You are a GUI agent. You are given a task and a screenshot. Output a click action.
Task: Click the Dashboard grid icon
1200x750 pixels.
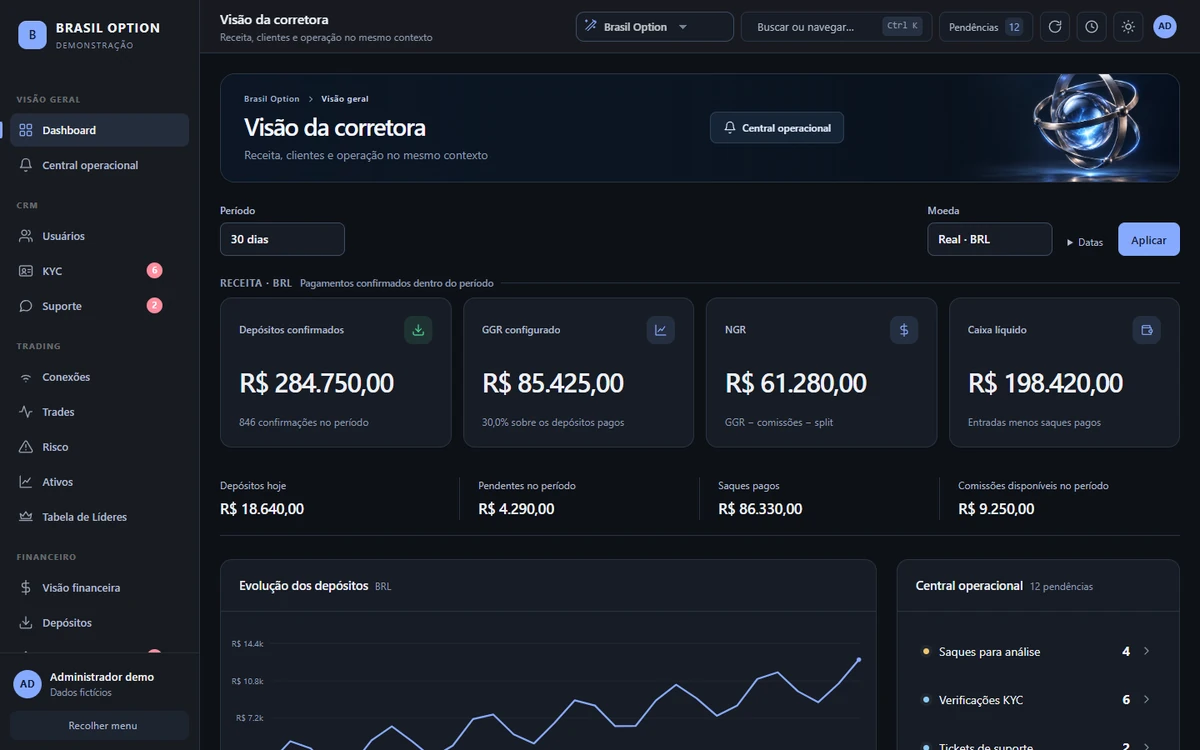coord(26,130)
